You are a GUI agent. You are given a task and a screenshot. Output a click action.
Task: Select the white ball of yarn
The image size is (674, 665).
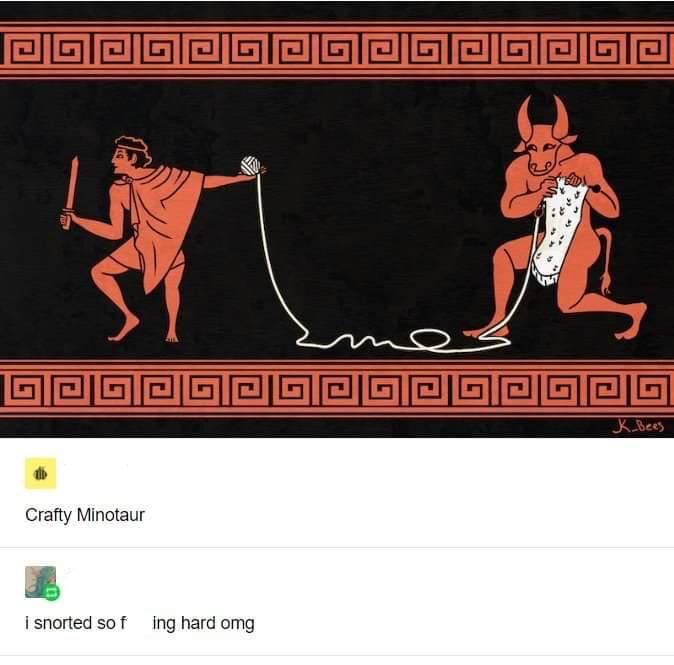coord(251,166)
